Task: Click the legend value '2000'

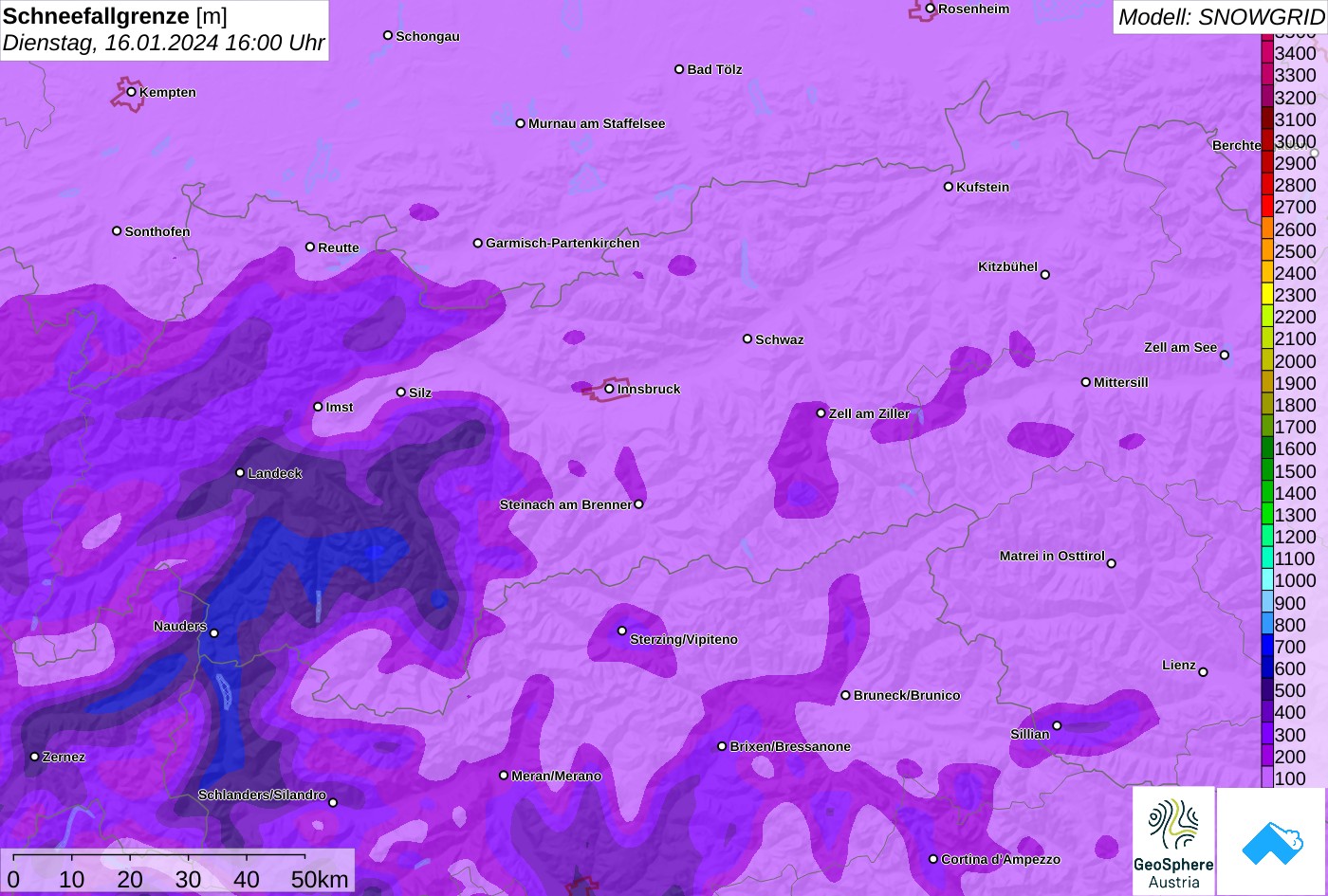Action: pos(1295,360)
